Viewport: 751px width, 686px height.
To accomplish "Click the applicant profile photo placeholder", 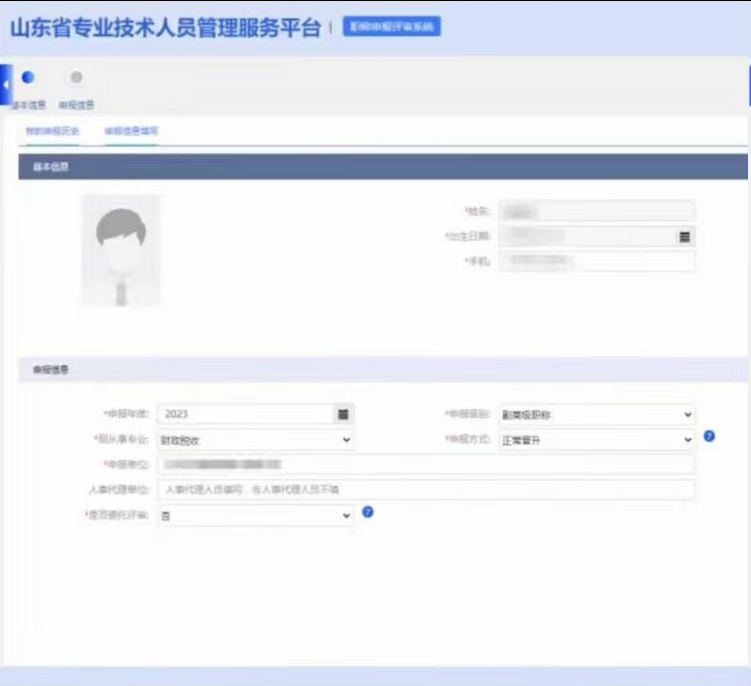I will 121,249.
